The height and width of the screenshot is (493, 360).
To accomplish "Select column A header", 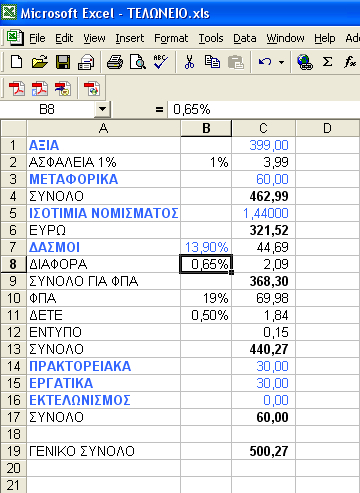I will 104,128.
